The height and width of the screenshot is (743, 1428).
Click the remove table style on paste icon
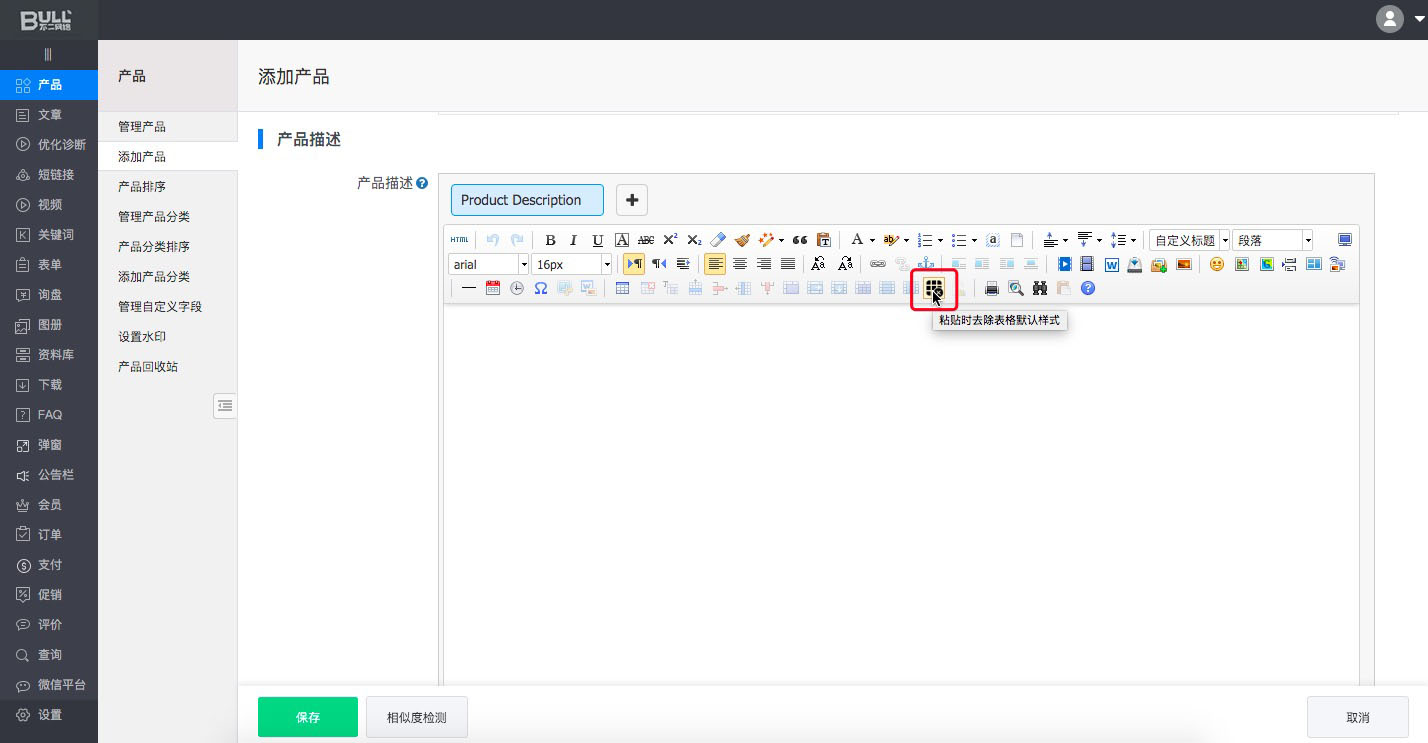934,289
